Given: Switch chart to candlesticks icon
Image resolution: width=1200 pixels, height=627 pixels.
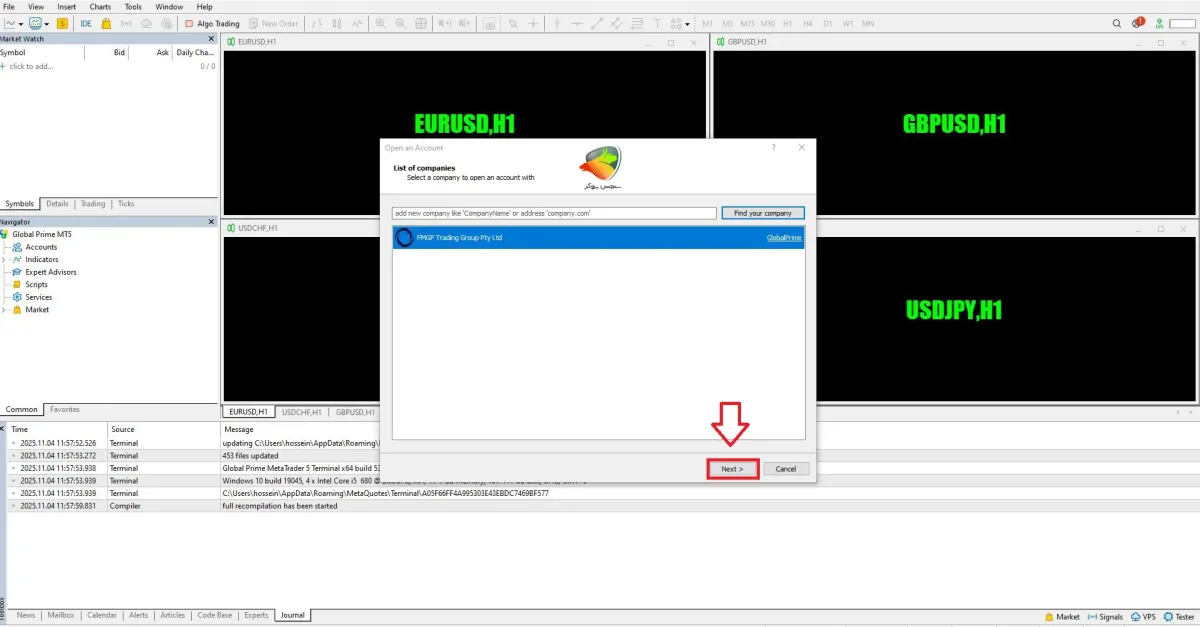Looking at the screenshot, I should tap(337, 23).
